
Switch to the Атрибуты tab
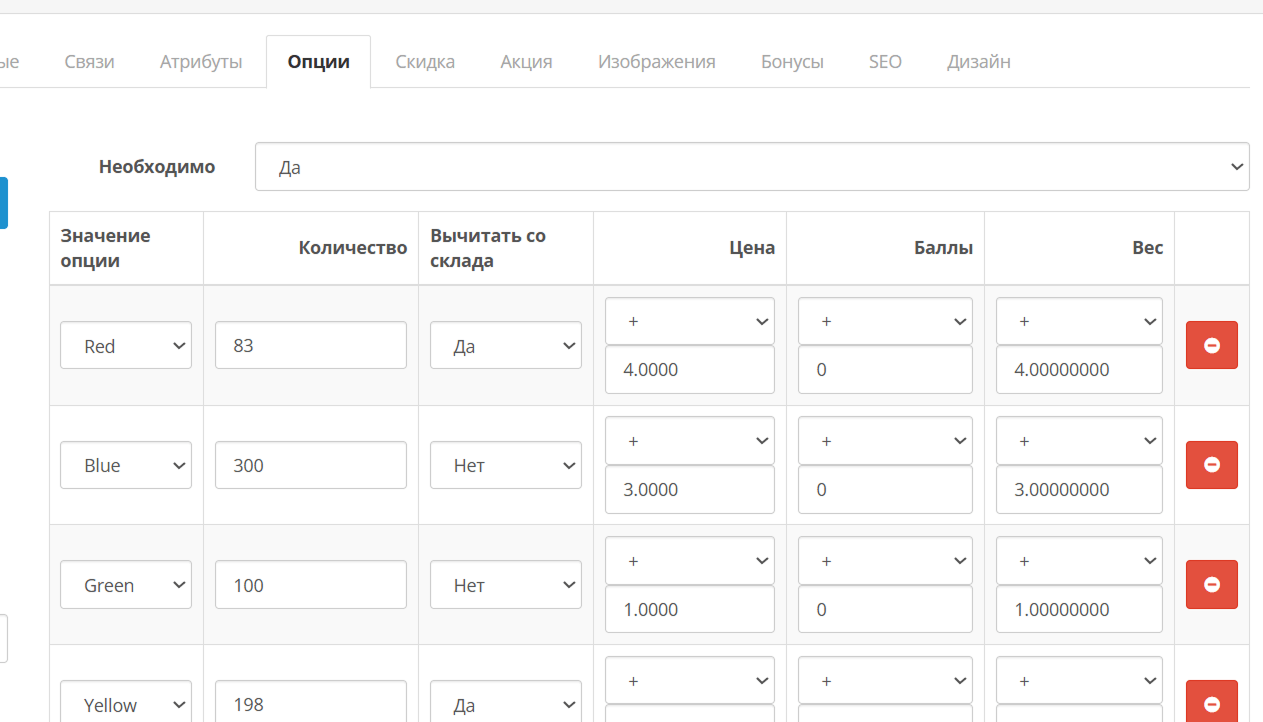pos(201,62)
